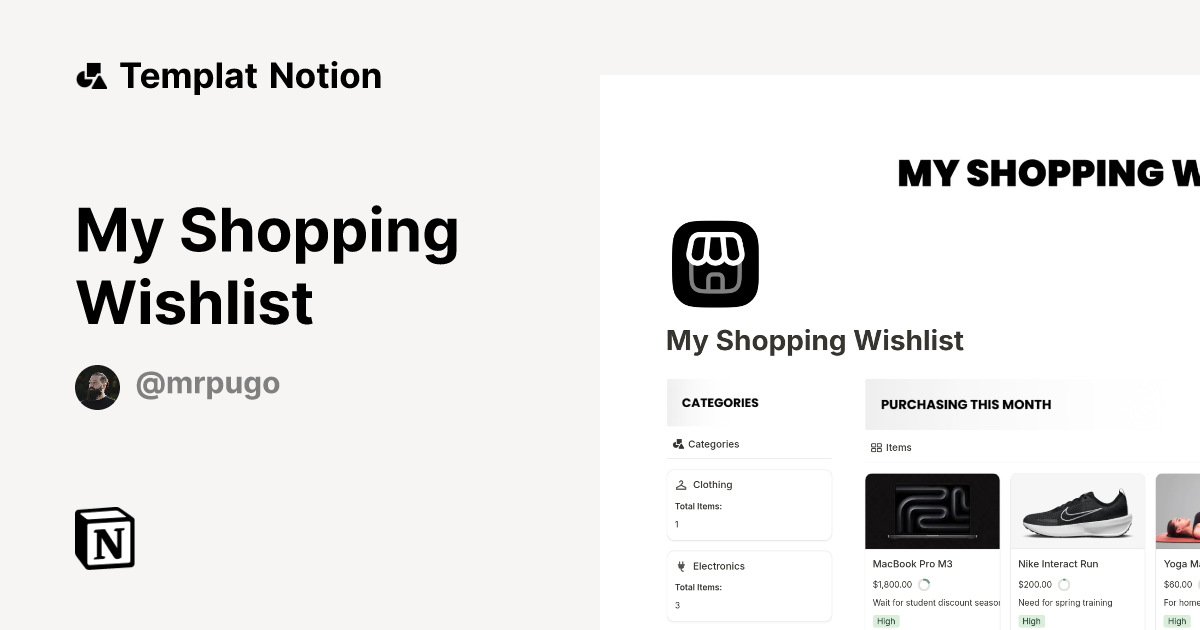Click the plug icon on the Electronics card
The image size is (1200, 630).
(x=681, y=565)
